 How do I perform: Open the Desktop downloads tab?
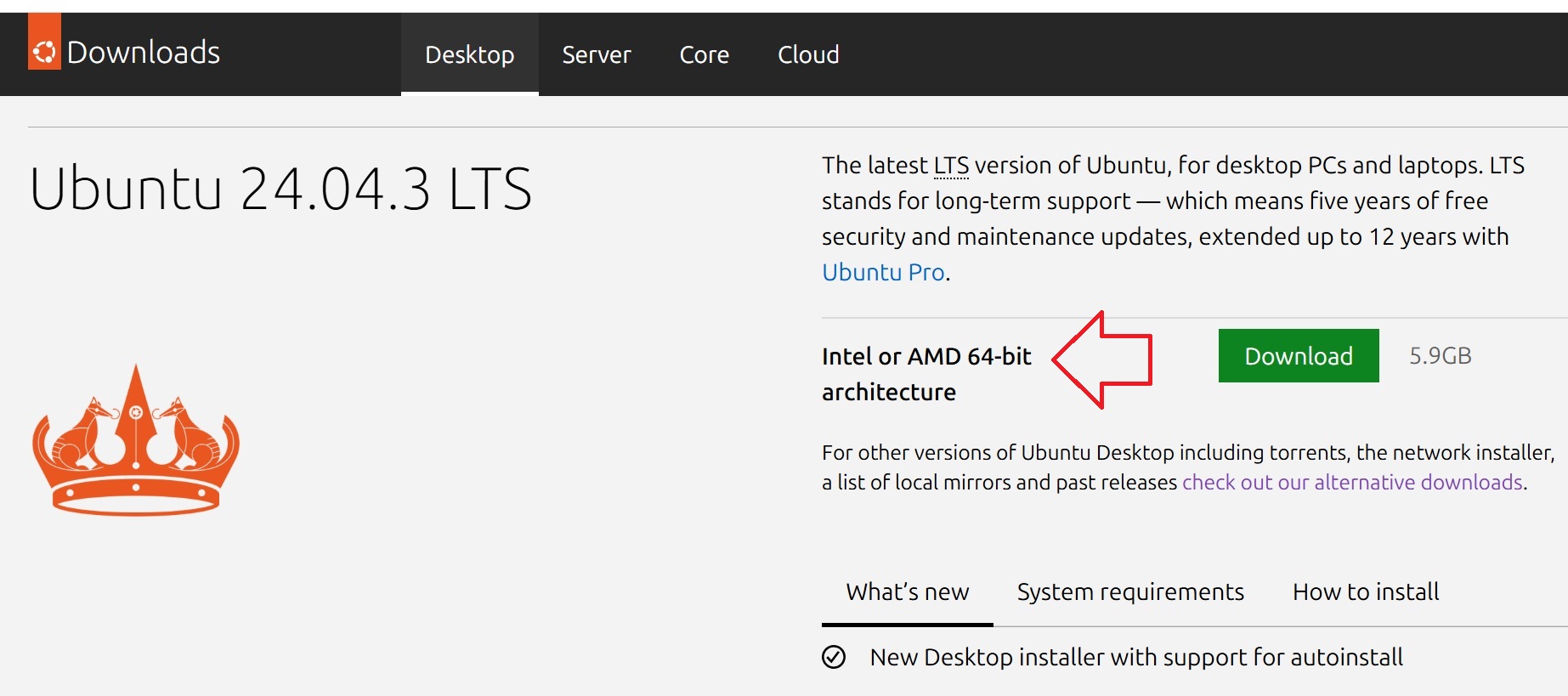[x=469, y=54]
